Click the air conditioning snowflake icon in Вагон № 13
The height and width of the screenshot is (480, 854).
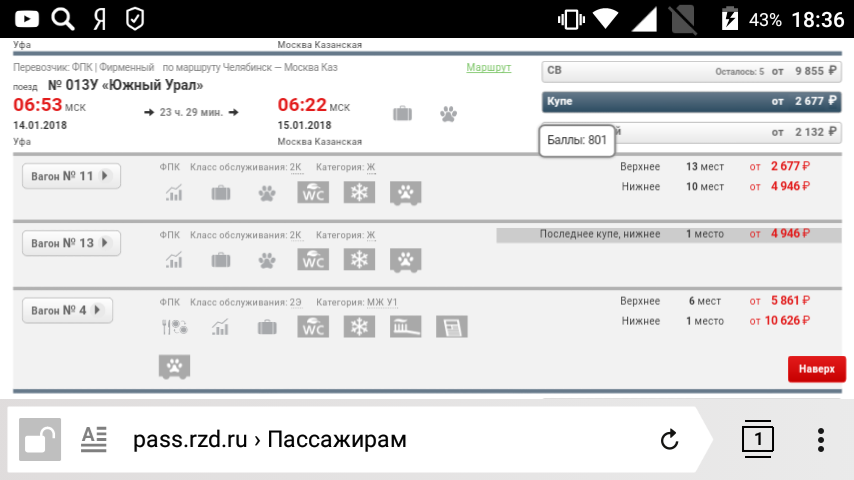[x=358, y=260]
